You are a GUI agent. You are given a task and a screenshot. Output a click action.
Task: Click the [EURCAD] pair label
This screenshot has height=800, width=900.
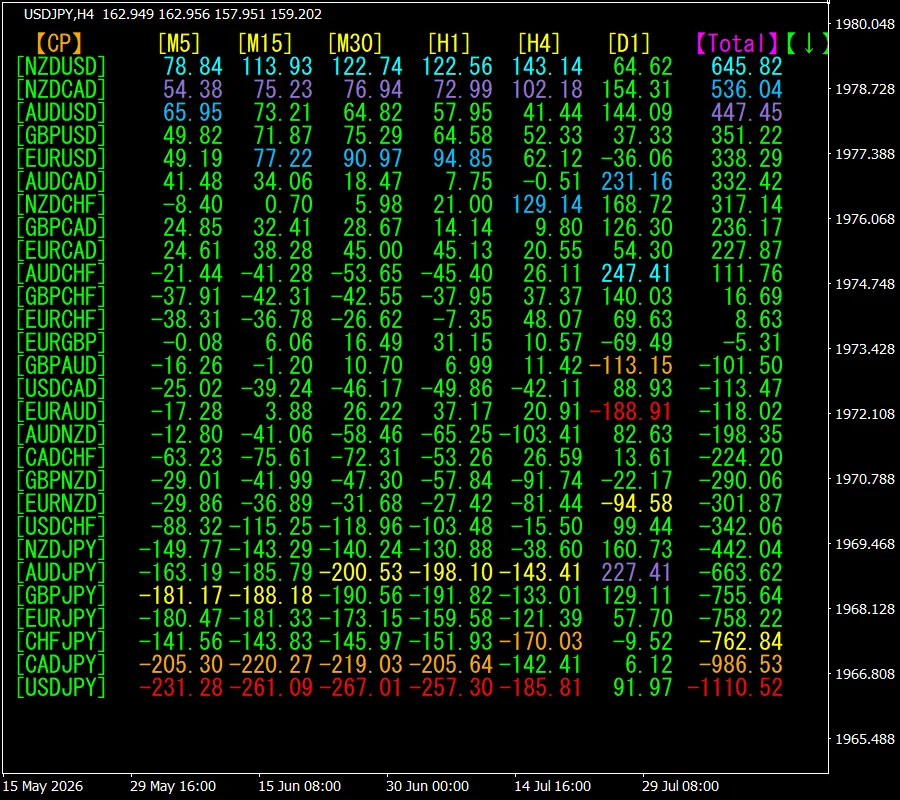point(61,250)
